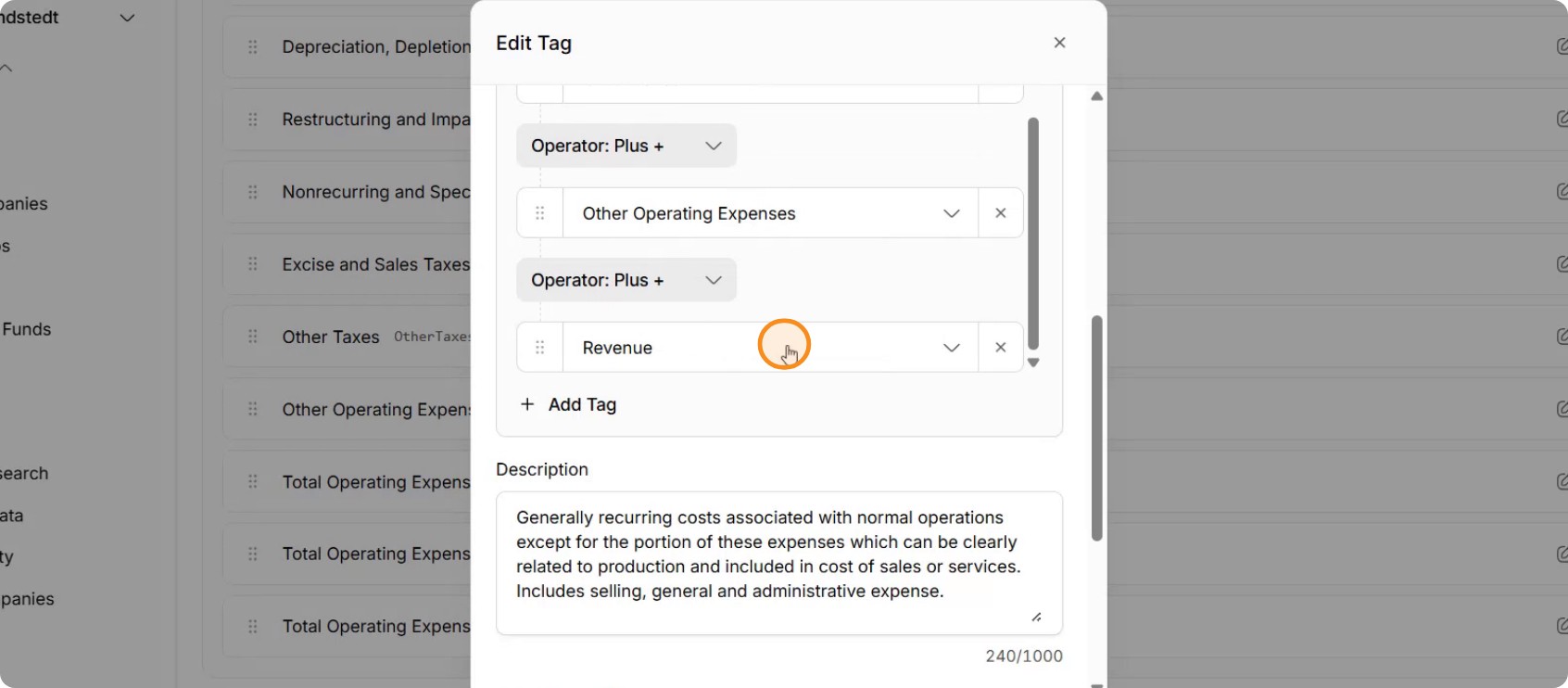Viewport: 1568px width, 688px height.
Task: Edit the Excise and Sales Taxes row
Action: click(1562, 264)
